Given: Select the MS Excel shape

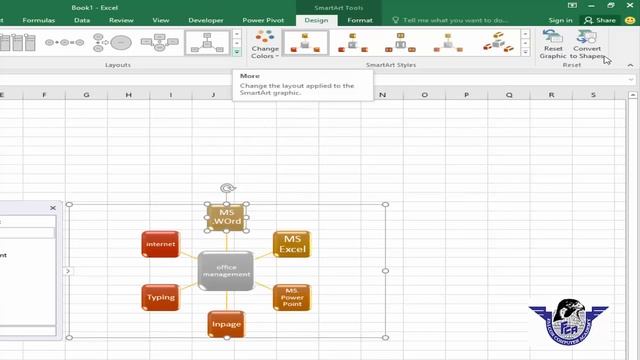Looking at the screenshot, I should [x=292, y=244].
